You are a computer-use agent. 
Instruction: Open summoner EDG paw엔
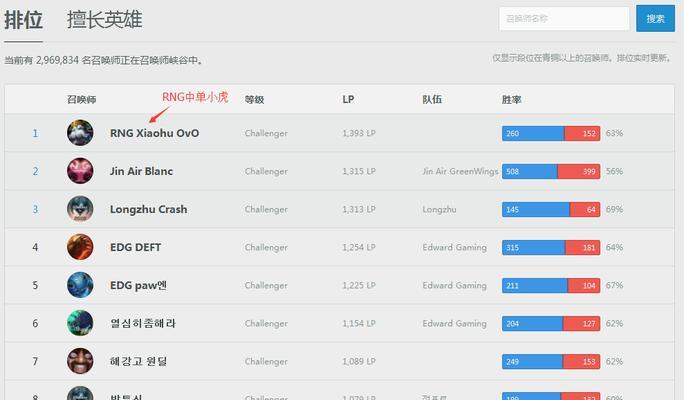[x=138, y=285]
